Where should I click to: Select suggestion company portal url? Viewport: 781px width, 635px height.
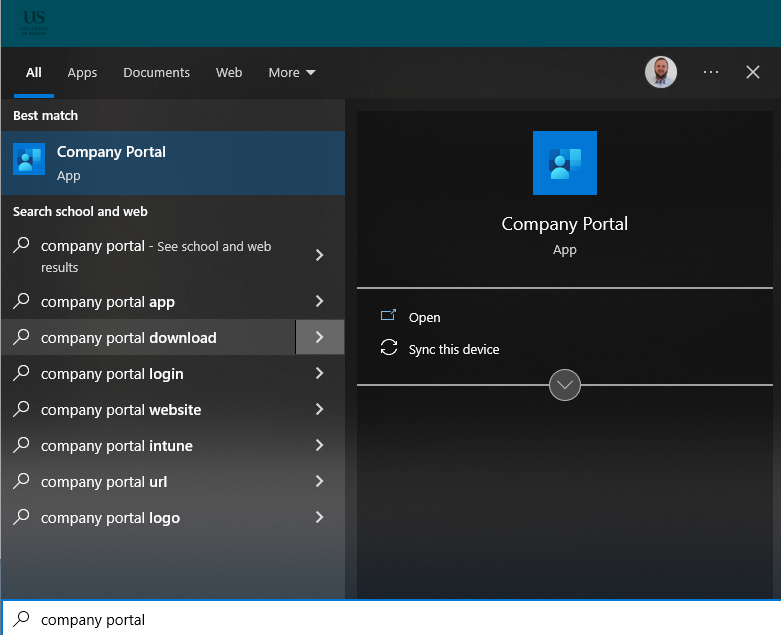pyautogui.click(x=148, y=481)
